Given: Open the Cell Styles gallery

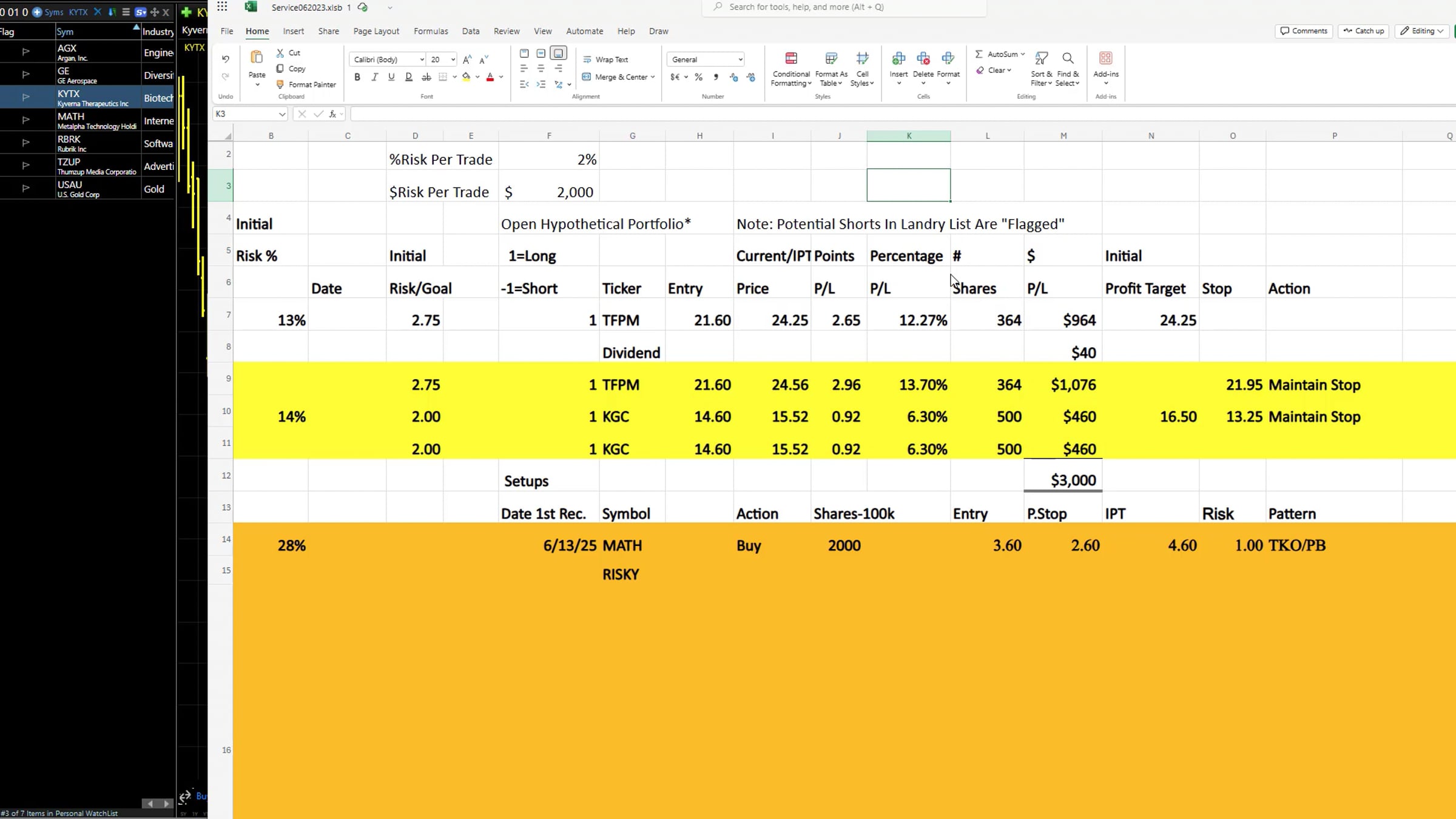Looking at the screenshot, I should 862,69.
